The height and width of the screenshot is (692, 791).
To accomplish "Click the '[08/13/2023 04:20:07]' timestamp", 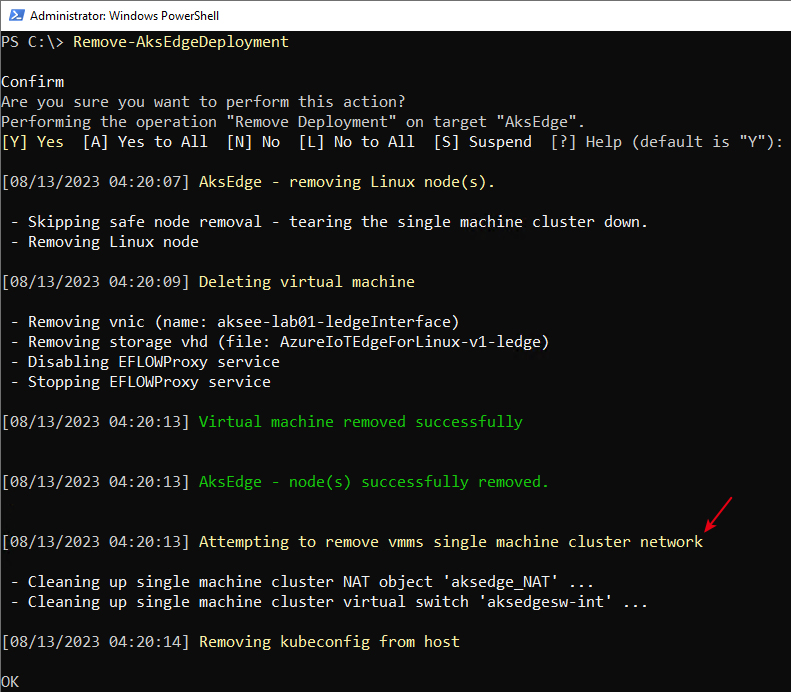I will [x=96, y=182].
